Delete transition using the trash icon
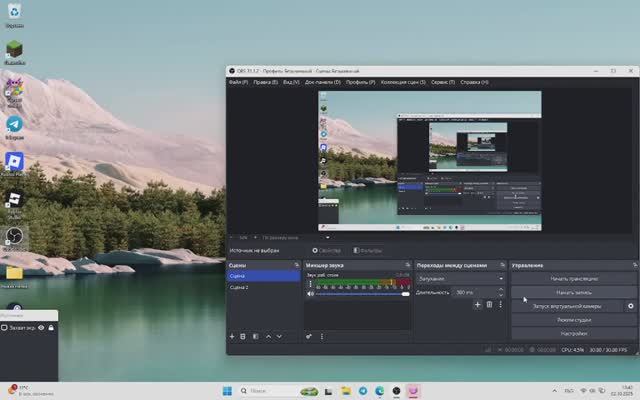The height and width of the screenshot is (400, 640). pos(489,304)
